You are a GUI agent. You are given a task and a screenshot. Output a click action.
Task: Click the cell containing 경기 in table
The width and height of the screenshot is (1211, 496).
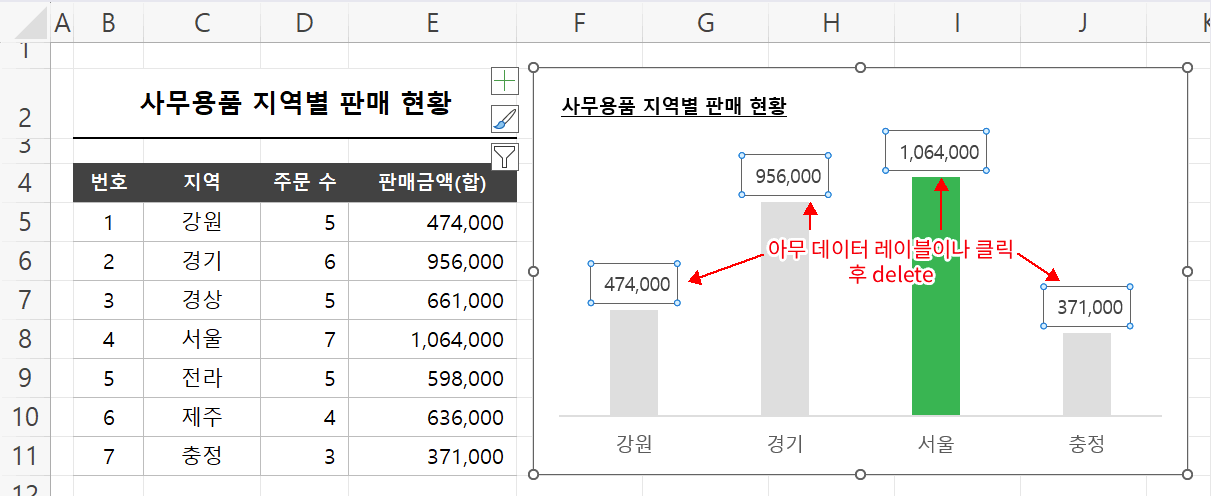click(x=202, y=261)
